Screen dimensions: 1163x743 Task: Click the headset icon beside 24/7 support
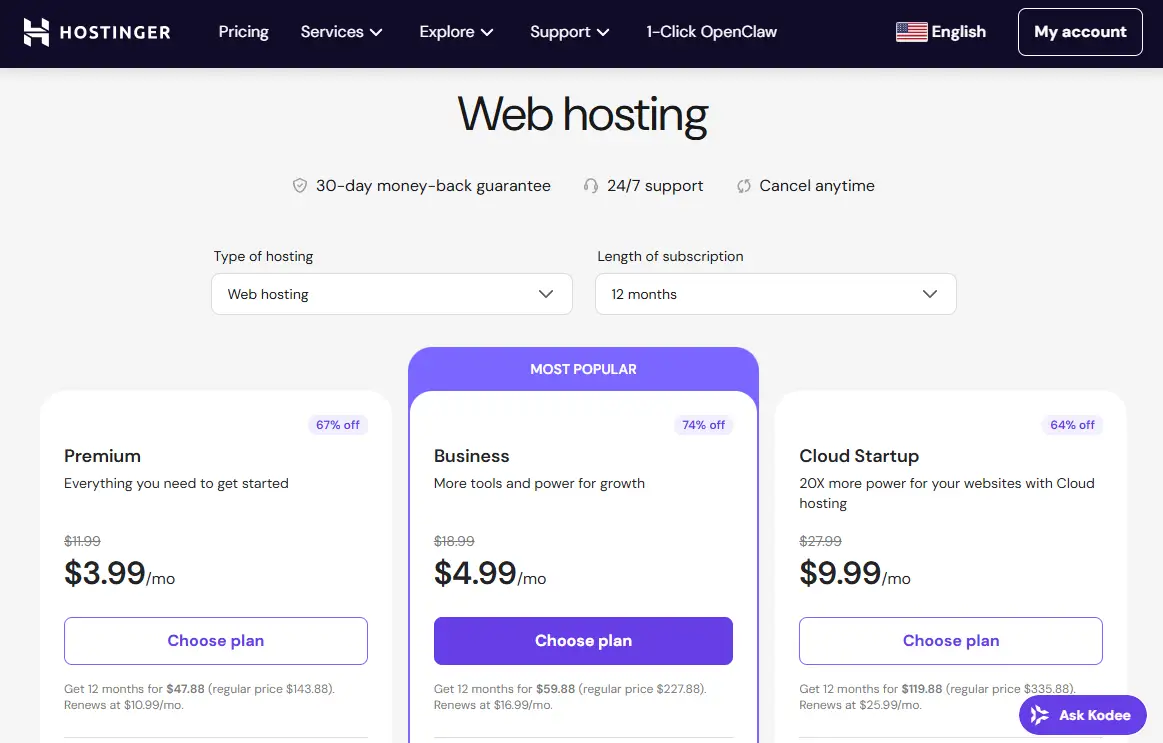590,185
